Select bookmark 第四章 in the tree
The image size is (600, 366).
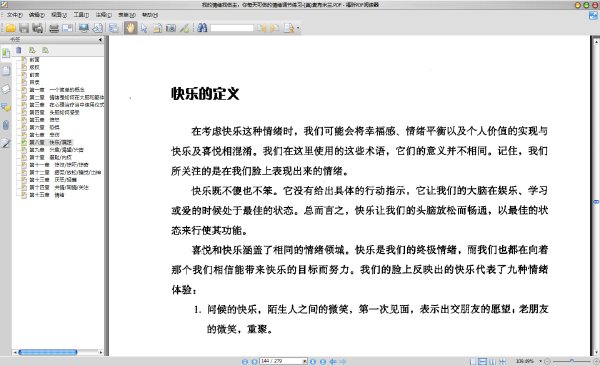click(54, 112)
